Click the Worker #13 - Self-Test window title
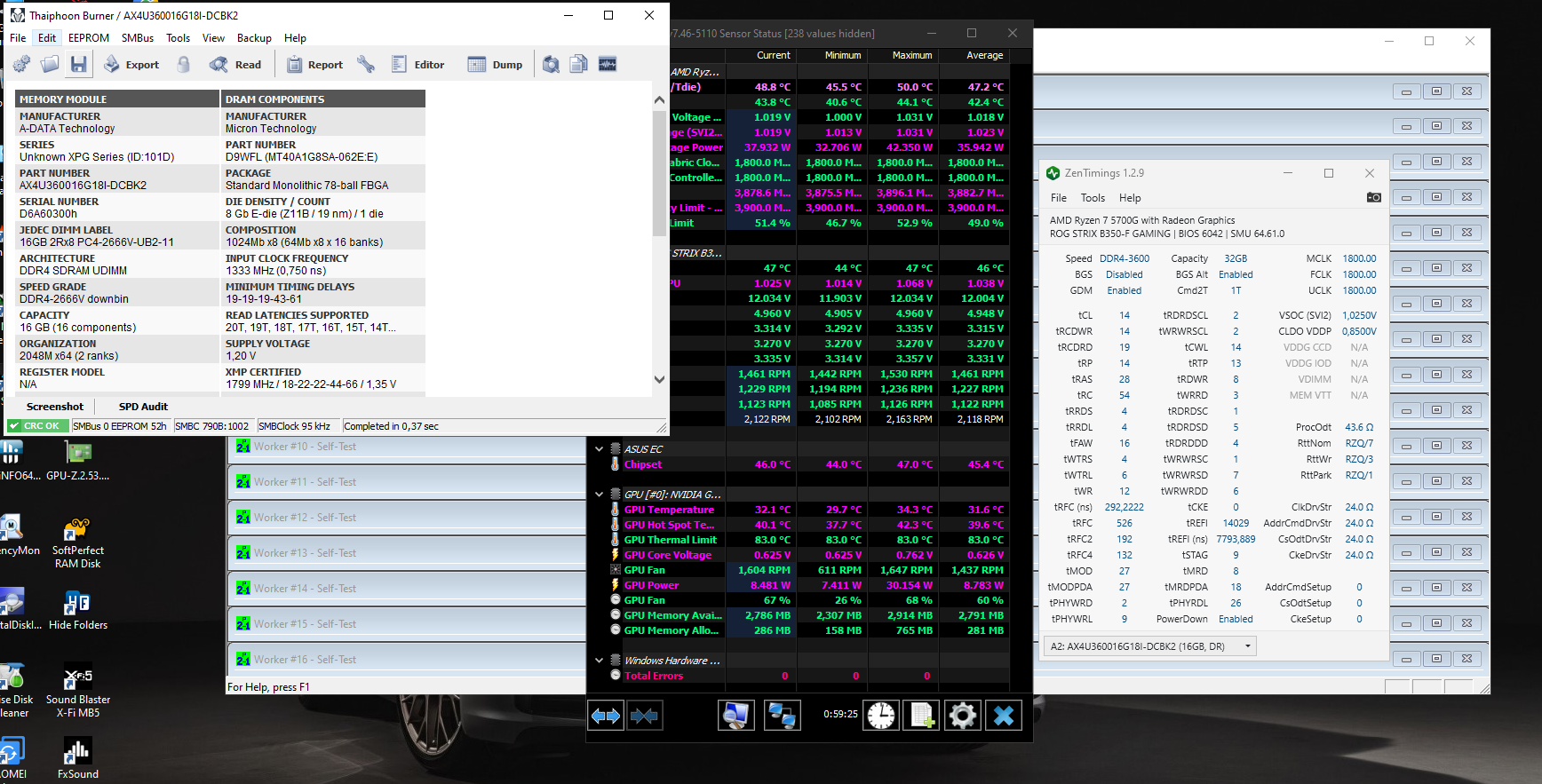The width and height of the screenshot is (1542, 784). pos(305,553)
